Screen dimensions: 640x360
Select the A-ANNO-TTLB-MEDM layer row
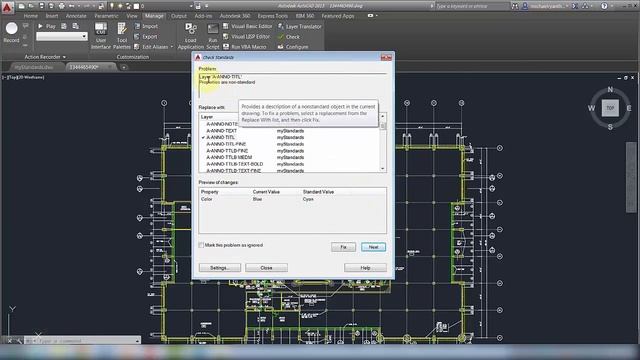(289, 157)
